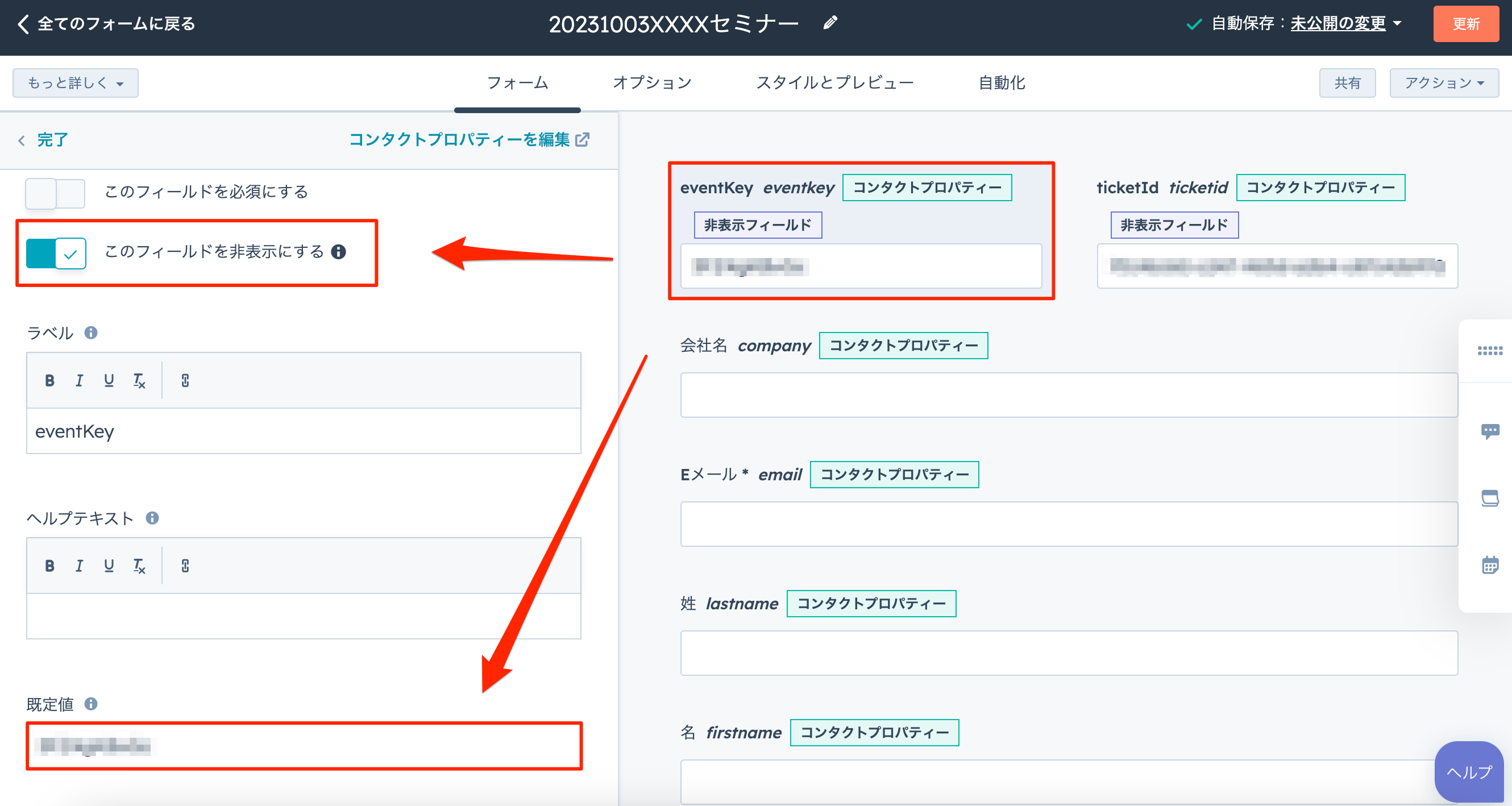Click the ヘルプ button
This screenshot has height=806, width=1512.
tap(1469, 771)
